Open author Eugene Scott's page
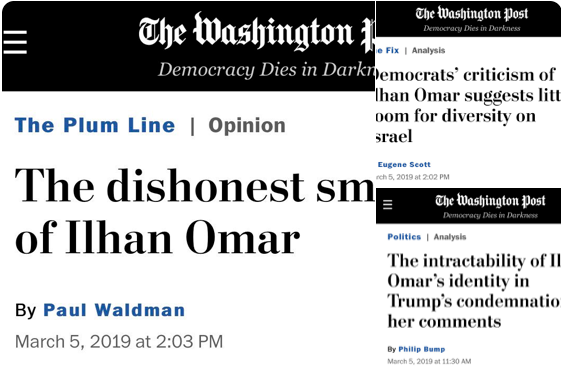The image size is (573, 375). pos(404,164)
